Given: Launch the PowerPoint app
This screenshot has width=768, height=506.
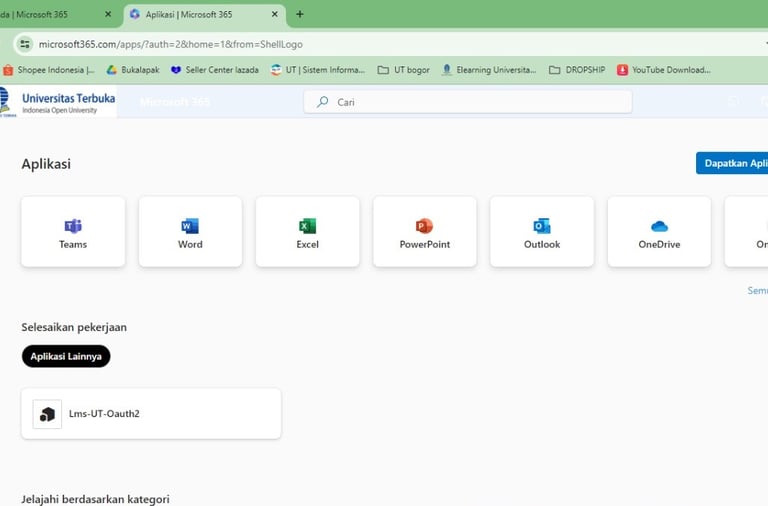Looking at the screenshot, I should (425, 232).
